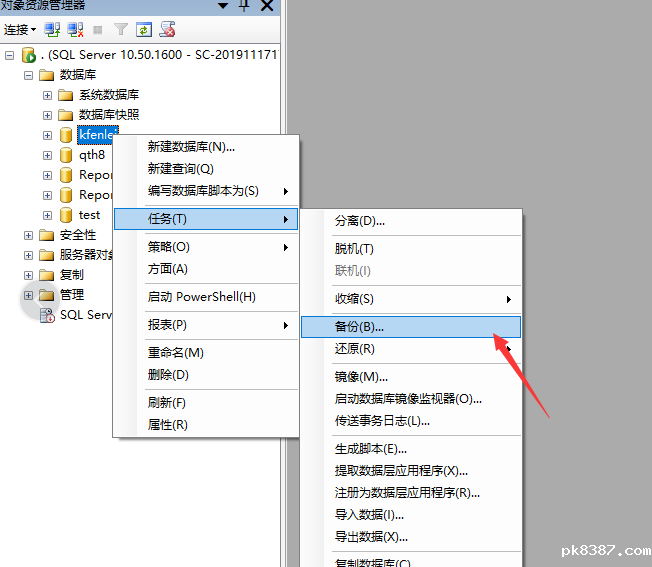Screen dimensions: 652x567
Task: Click the Refresh icon in Object Explorer toolbar
Action: 143,30
